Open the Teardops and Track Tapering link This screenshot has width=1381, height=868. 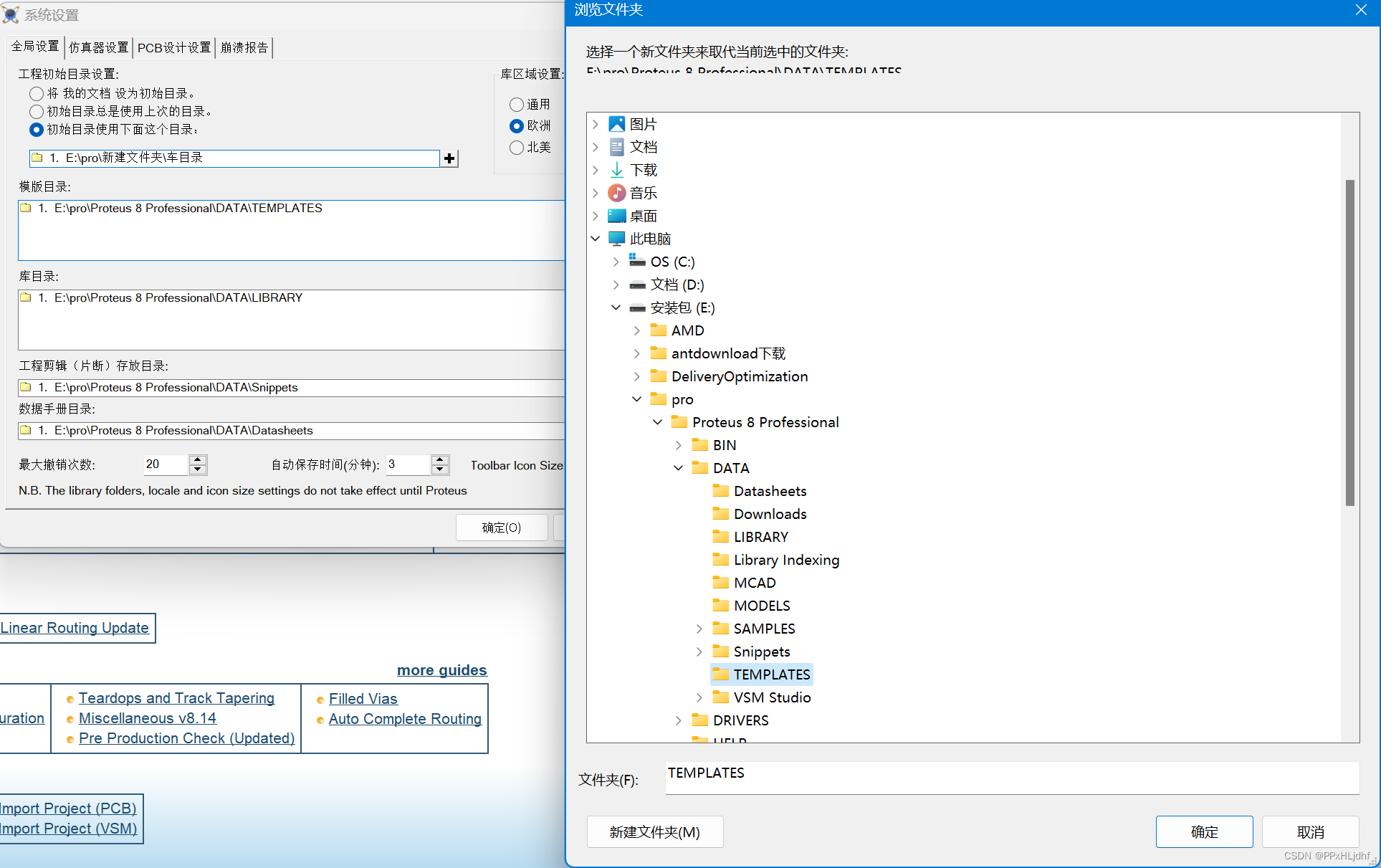click(x=176, y=698)
